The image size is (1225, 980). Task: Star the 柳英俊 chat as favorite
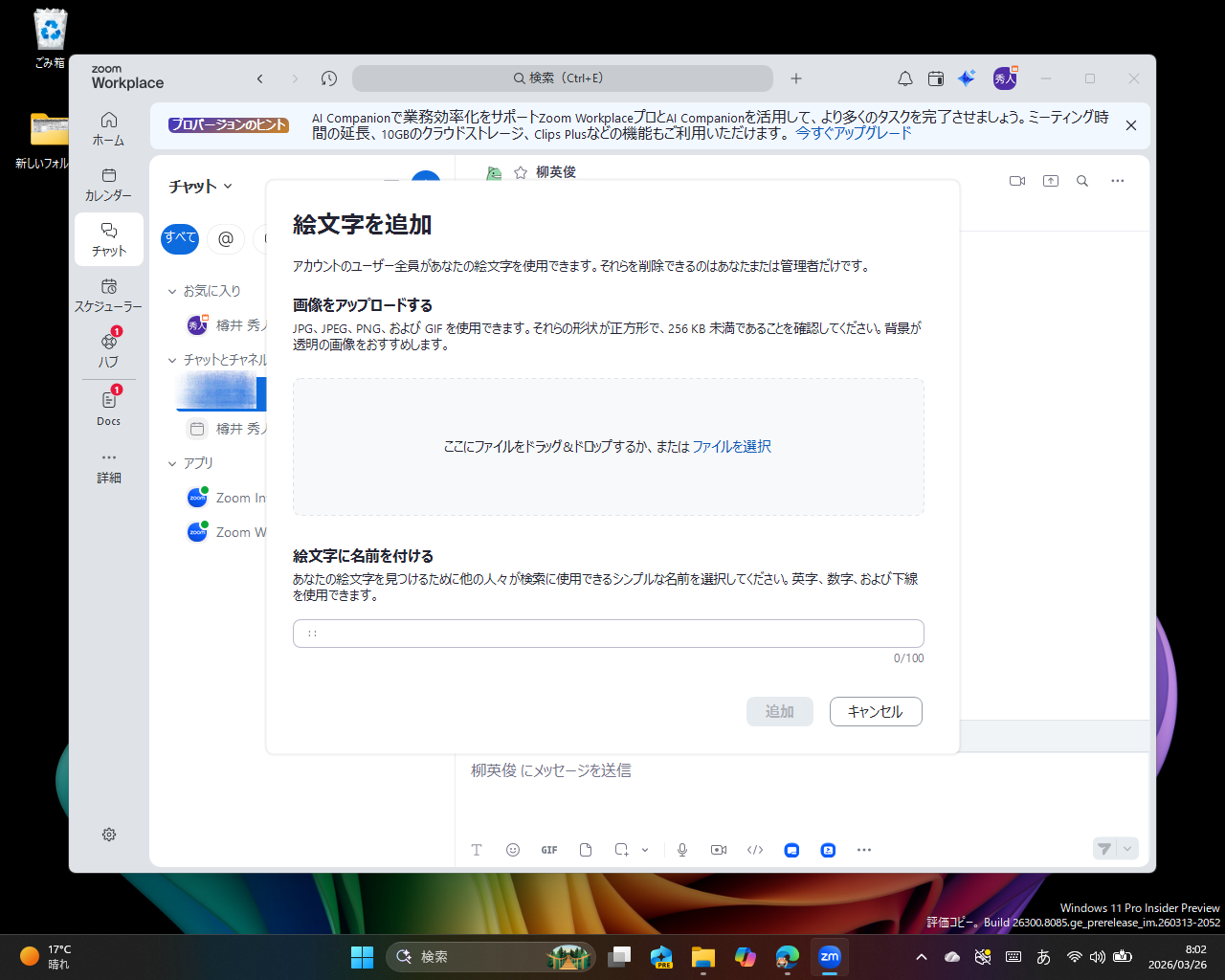[521, 172]
